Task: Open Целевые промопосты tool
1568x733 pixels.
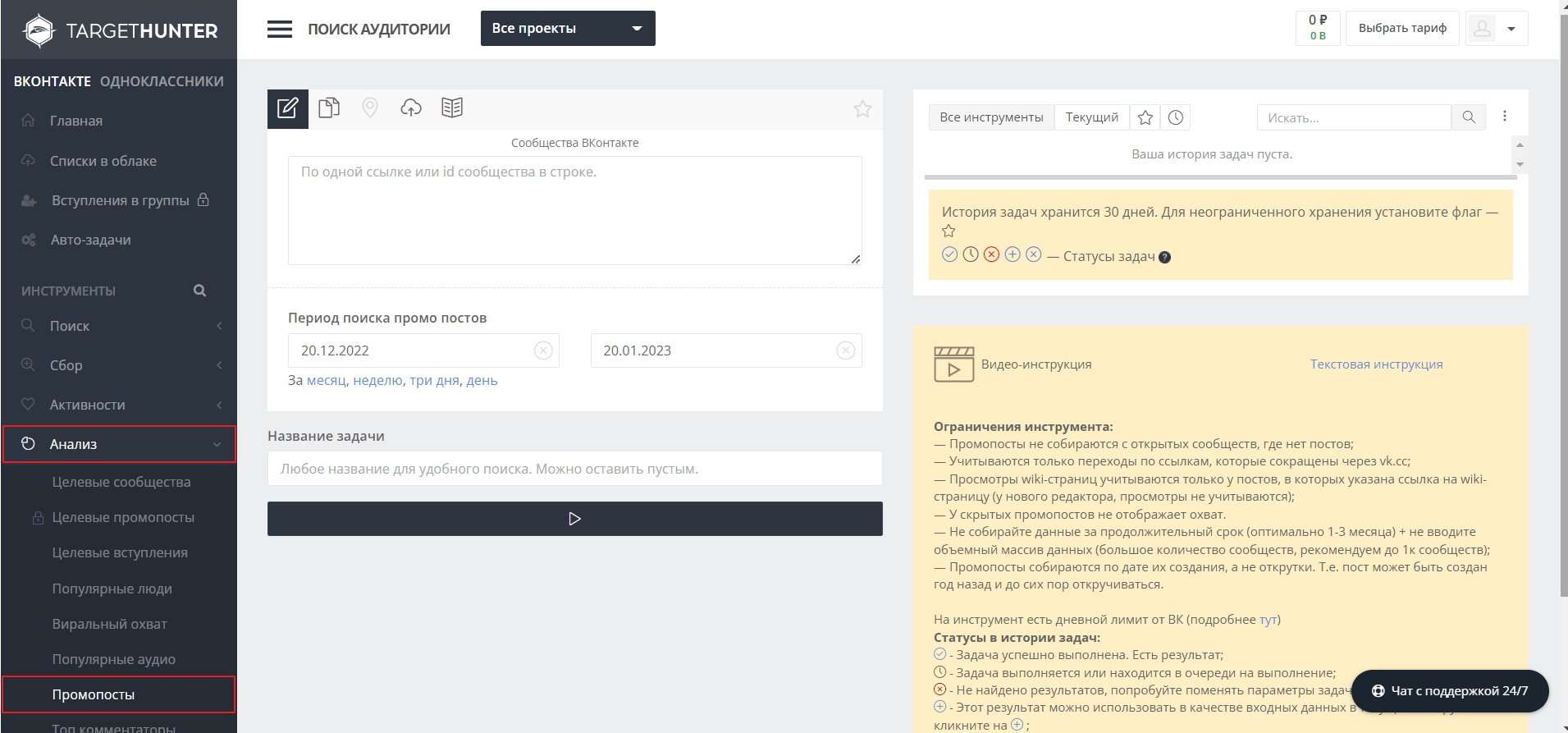Action: (123, 517)
